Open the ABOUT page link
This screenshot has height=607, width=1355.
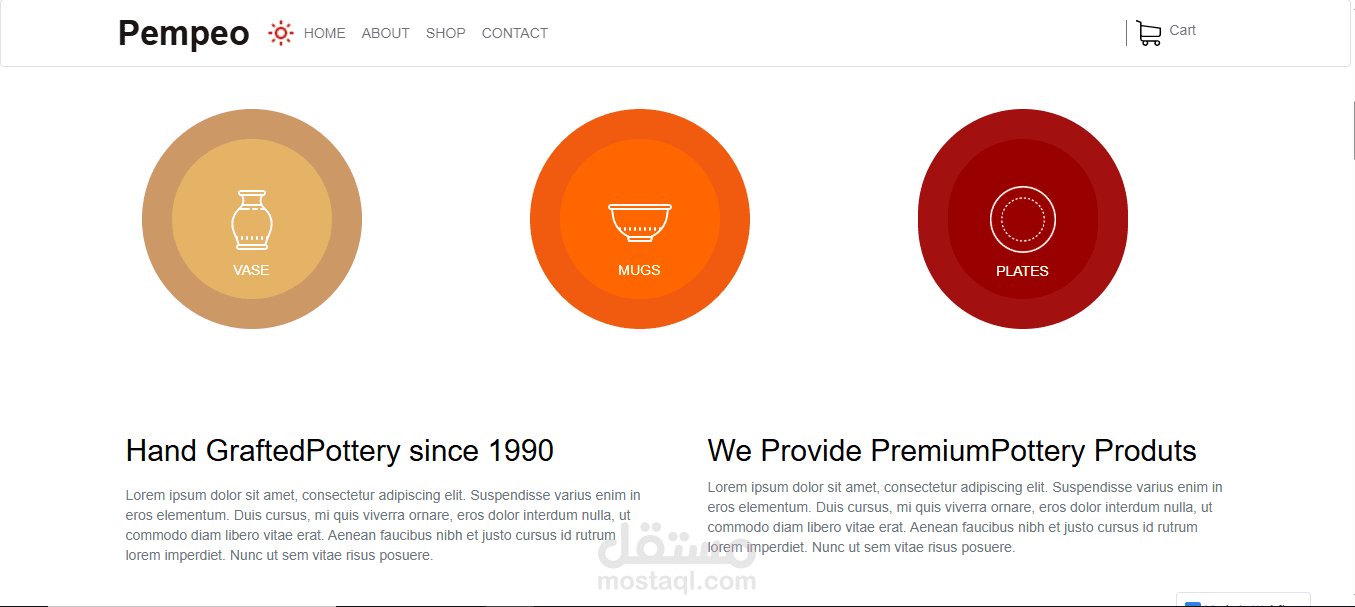tap(385, 33)
